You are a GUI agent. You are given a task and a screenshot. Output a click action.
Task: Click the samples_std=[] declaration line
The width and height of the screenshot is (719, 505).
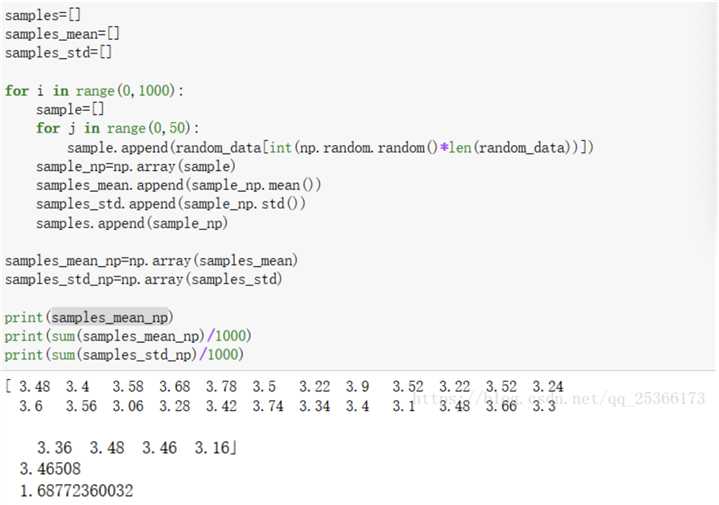(x=57, y=51)
